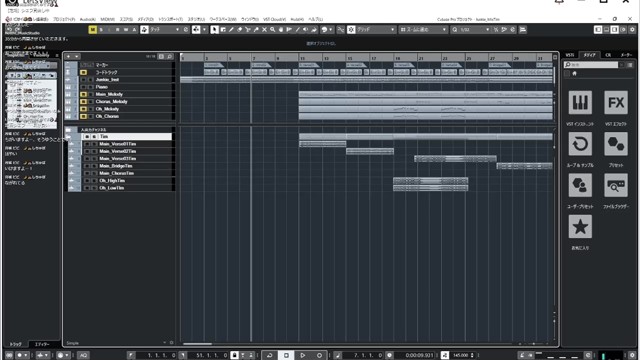Open Favorites star tile

point(580,227)
